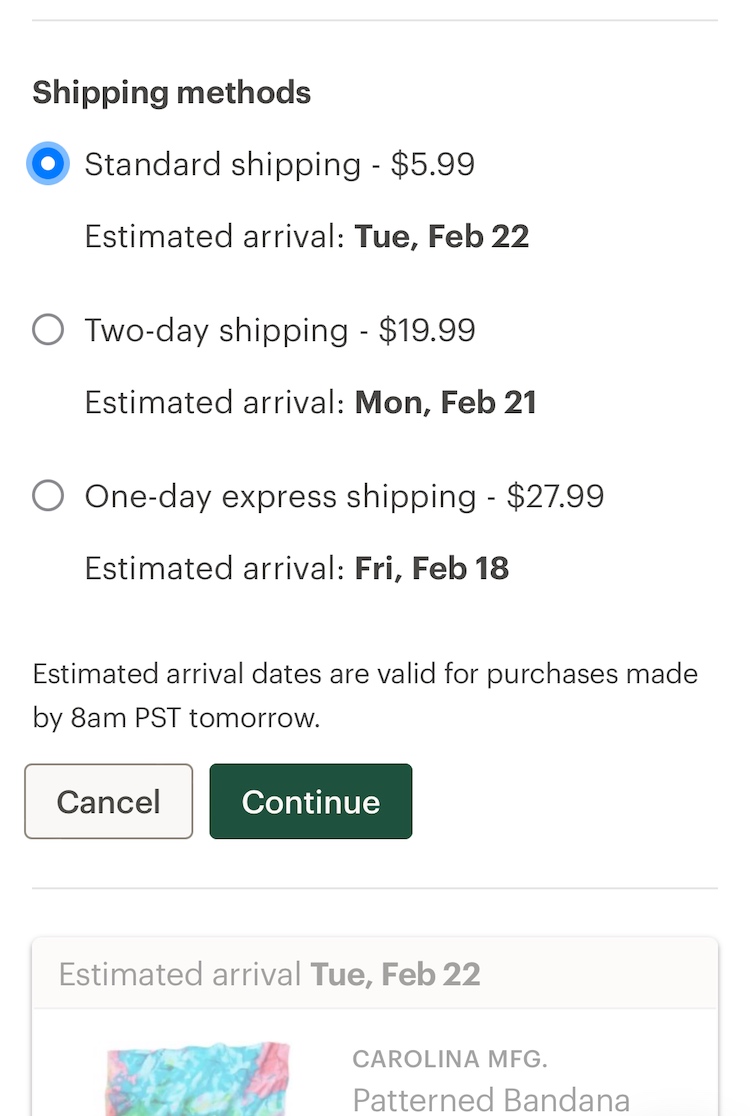This screenshot has height=1116, width=750.
Task: Select the Standard shipping radio button
Action: click(48, 164)
